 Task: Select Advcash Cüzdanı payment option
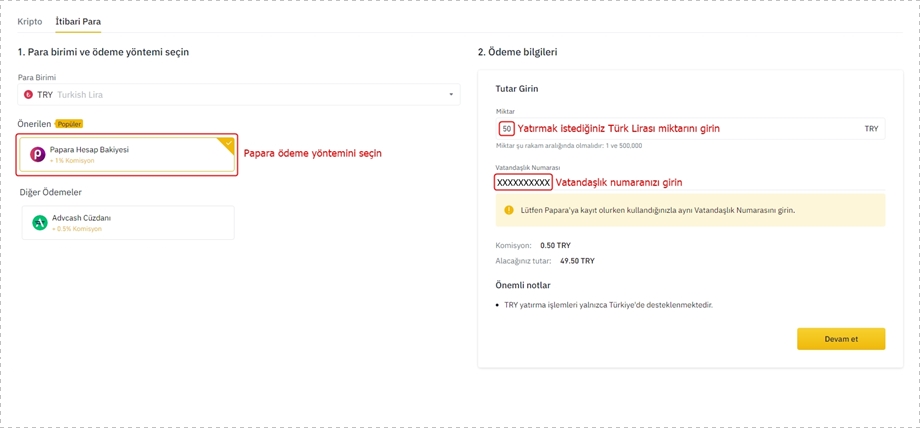pos(128,223)
